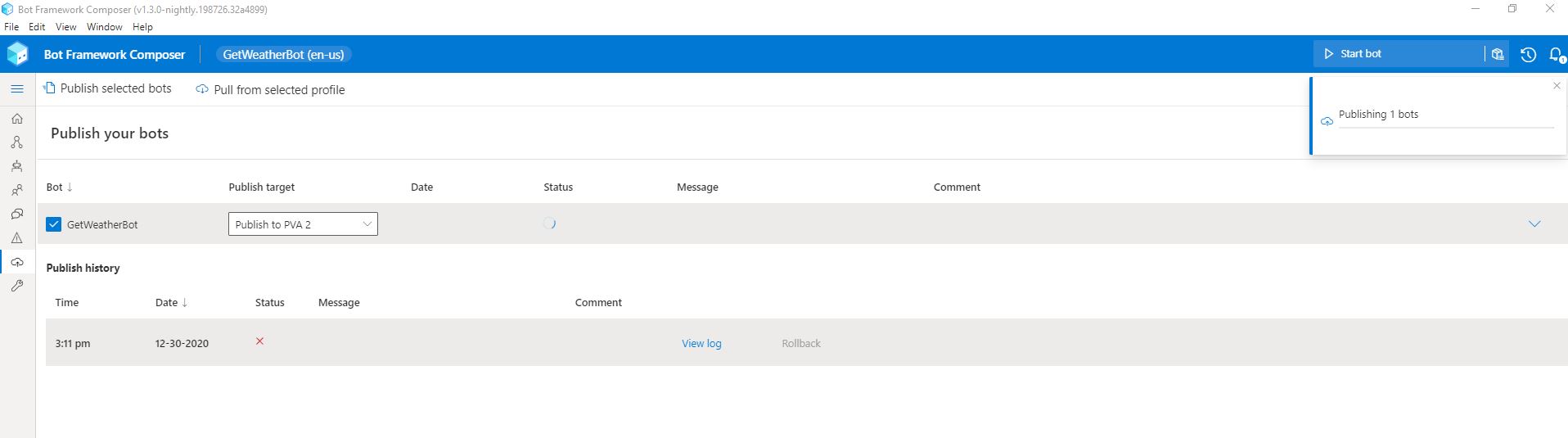Open the File menu

coord(11,27)
